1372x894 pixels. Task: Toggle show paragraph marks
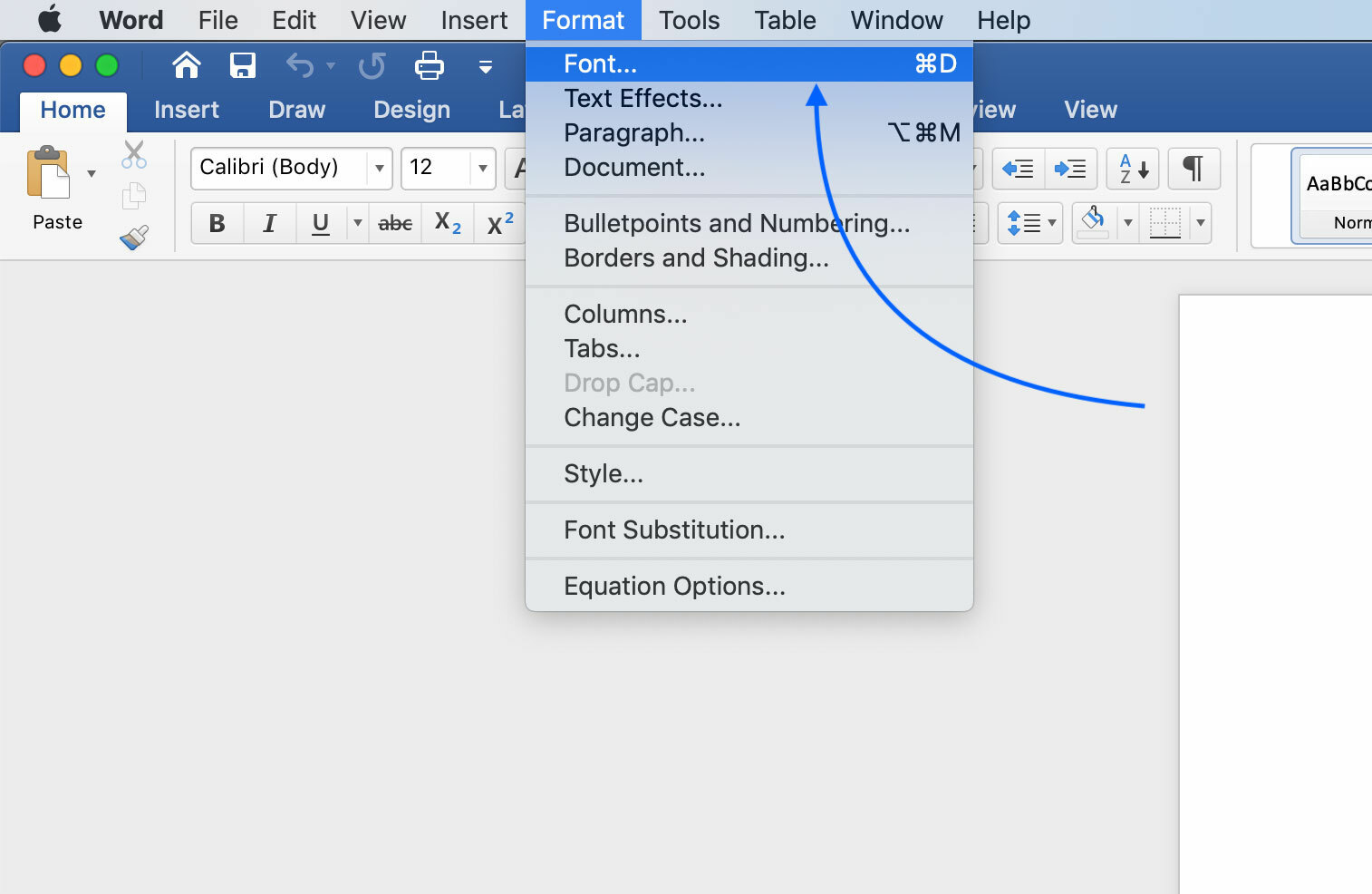1193,169
